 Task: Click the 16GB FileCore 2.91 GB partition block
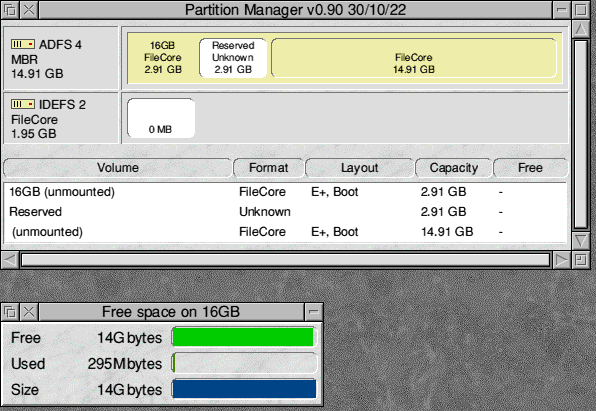(x=163, y=57)
